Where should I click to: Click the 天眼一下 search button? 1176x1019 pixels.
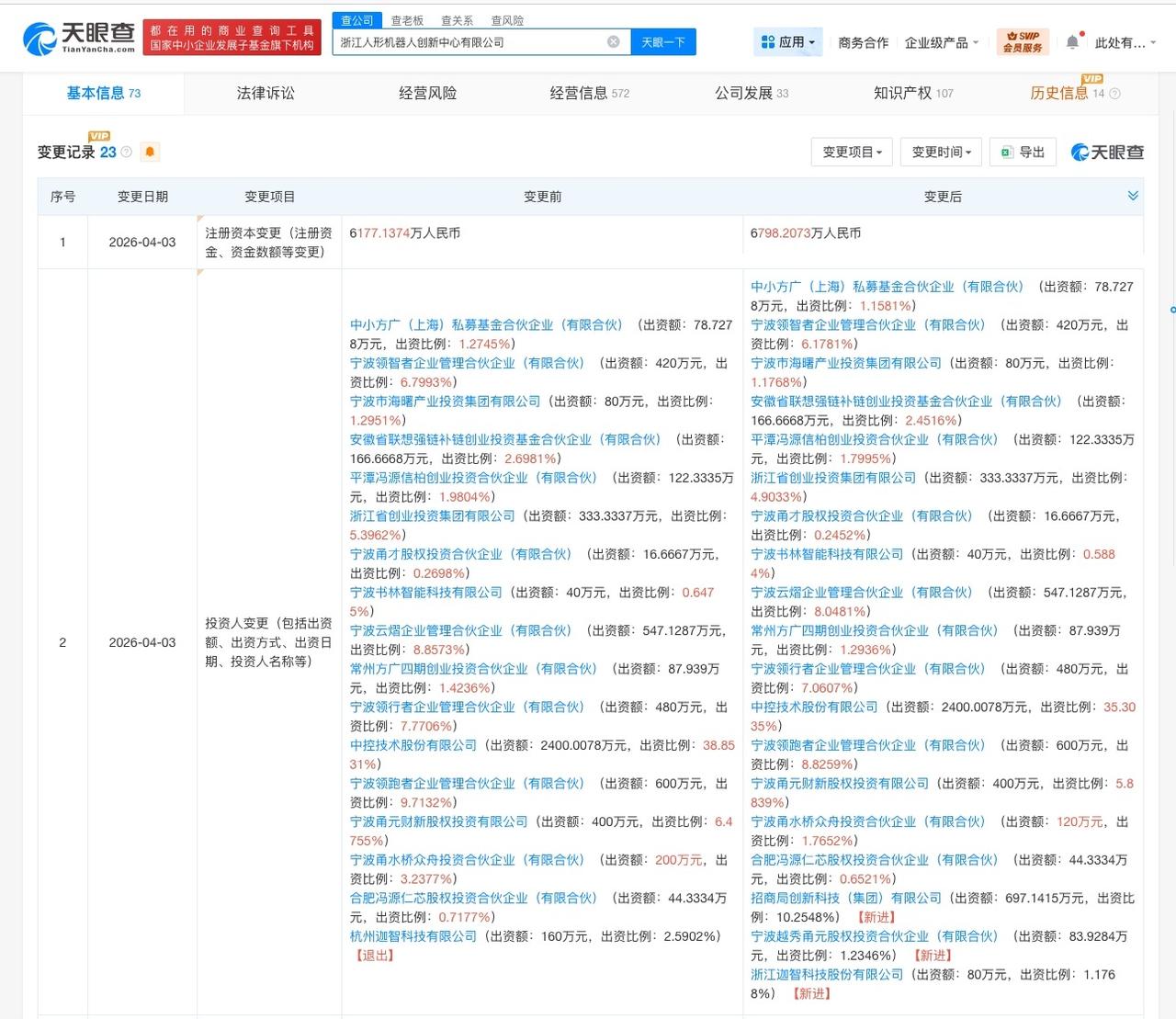[x=663, y=42]
